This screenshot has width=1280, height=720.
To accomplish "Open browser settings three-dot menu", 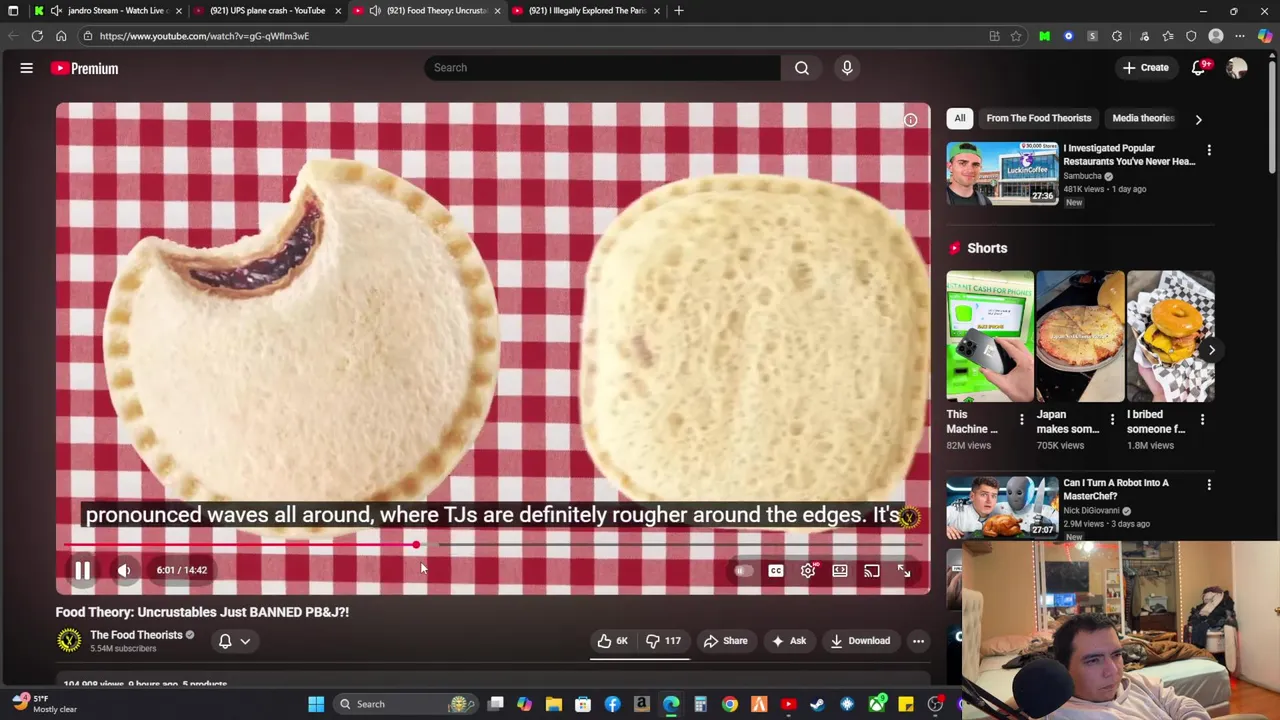I will [x=1240, y=36].
